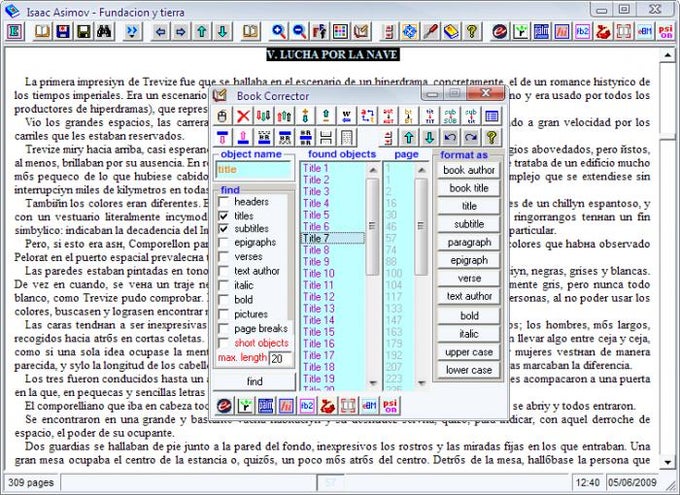Viewport: 680px width, 495px height.
Task: Format as book title
Action: point(469,188)
